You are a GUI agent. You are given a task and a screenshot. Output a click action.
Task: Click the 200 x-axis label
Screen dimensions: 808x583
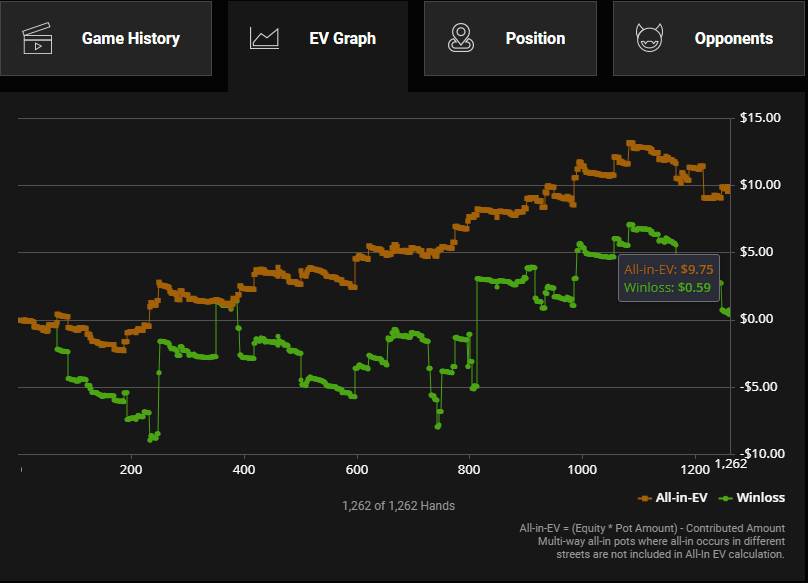tap(131, 470)
